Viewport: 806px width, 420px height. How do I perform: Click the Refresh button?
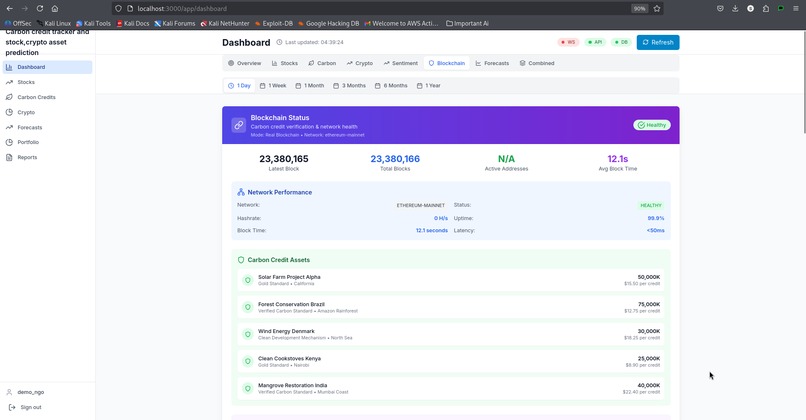(658, 42)
